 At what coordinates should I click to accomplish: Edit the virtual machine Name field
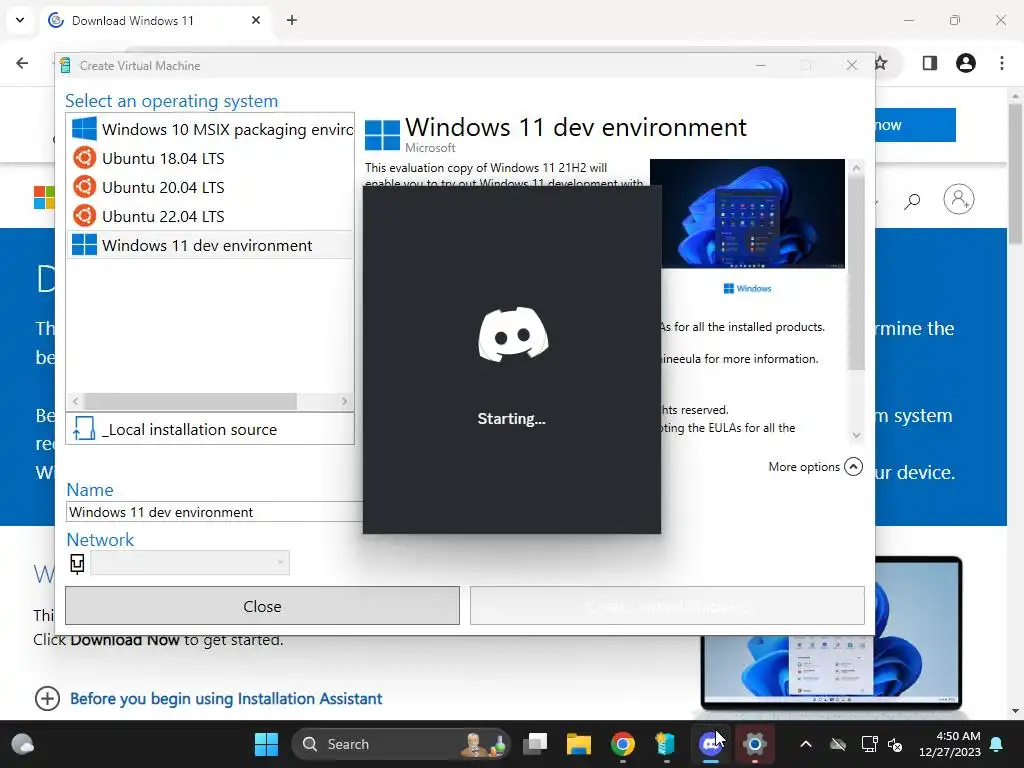(214, 512)
